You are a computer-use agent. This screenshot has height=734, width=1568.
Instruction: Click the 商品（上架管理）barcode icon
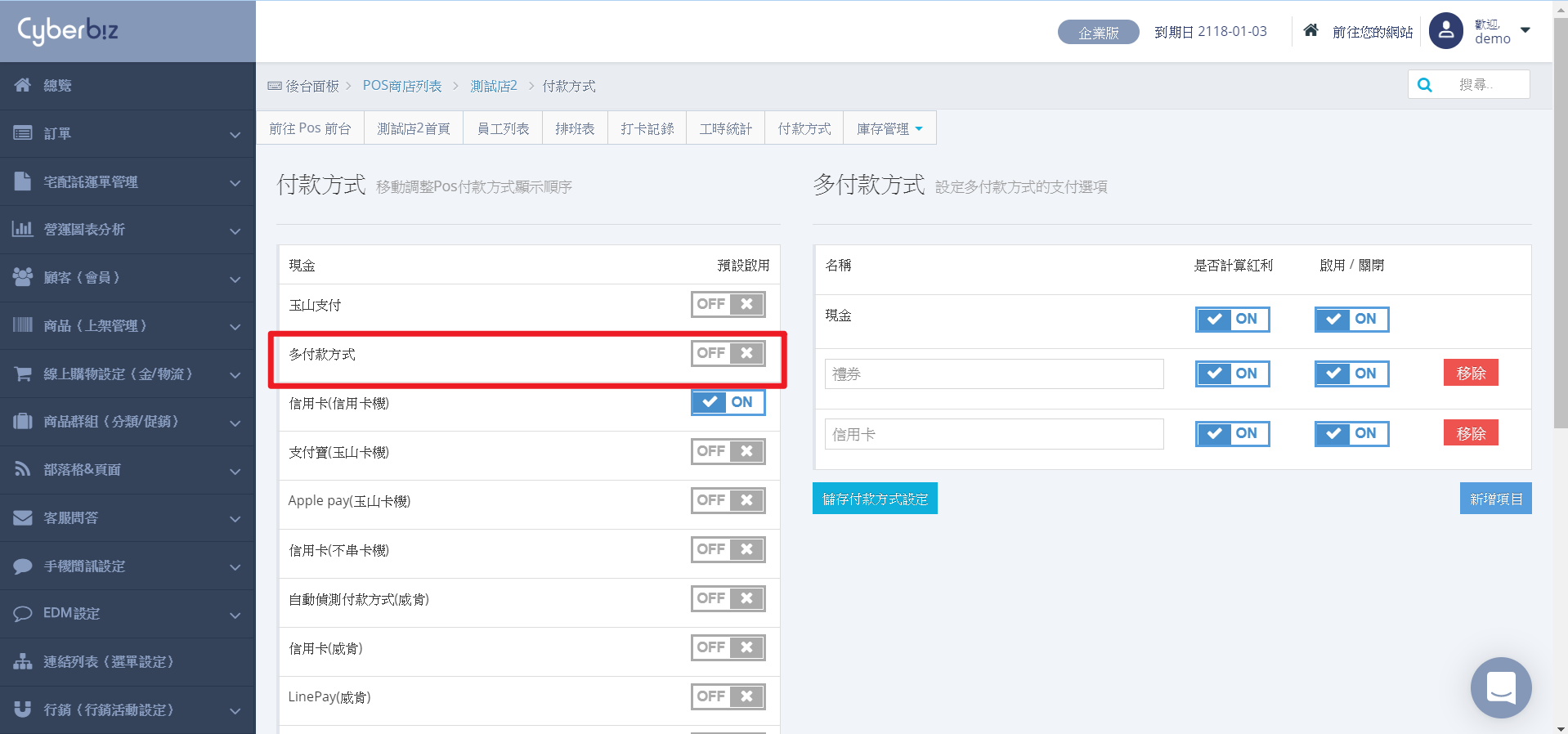tap(23, 324)
